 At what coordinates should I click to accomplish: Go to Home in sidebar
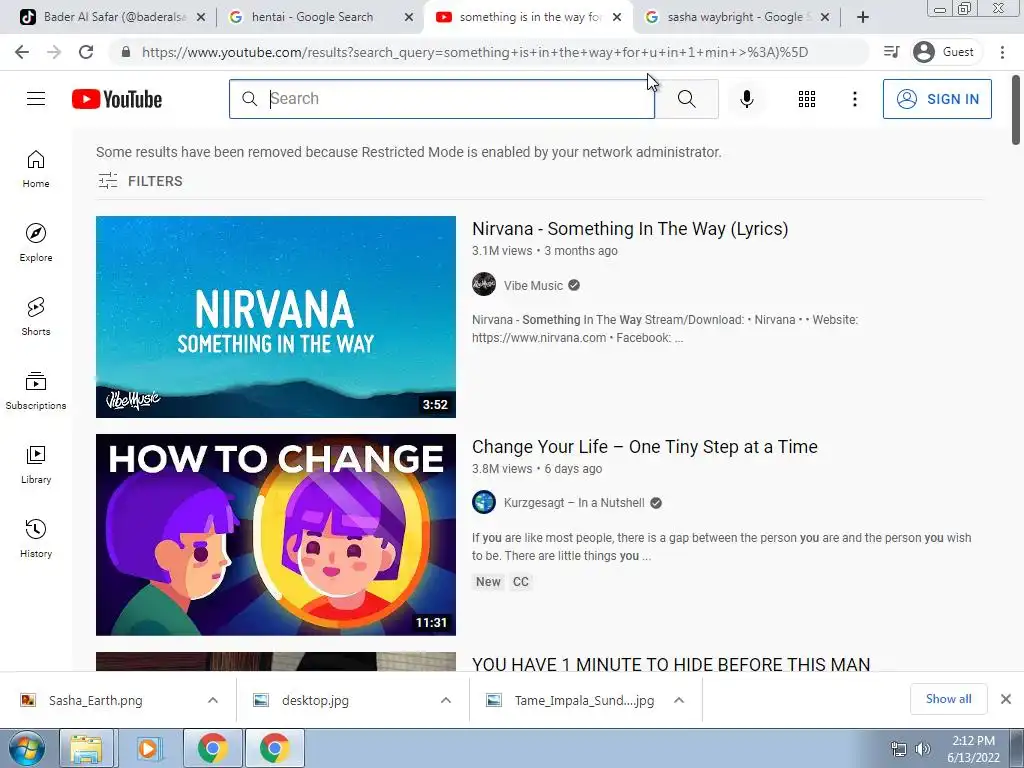[x=36, y=169]
